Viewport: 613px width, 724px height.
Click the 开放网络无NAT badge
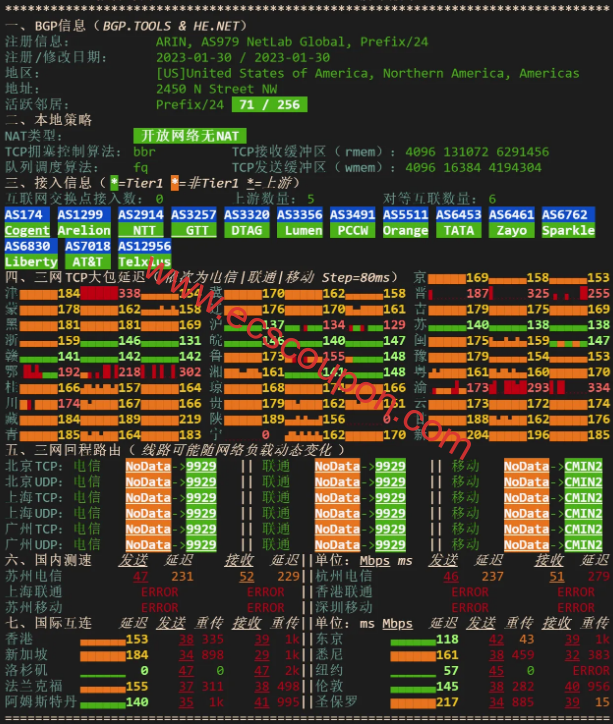(x=190, y=136)
